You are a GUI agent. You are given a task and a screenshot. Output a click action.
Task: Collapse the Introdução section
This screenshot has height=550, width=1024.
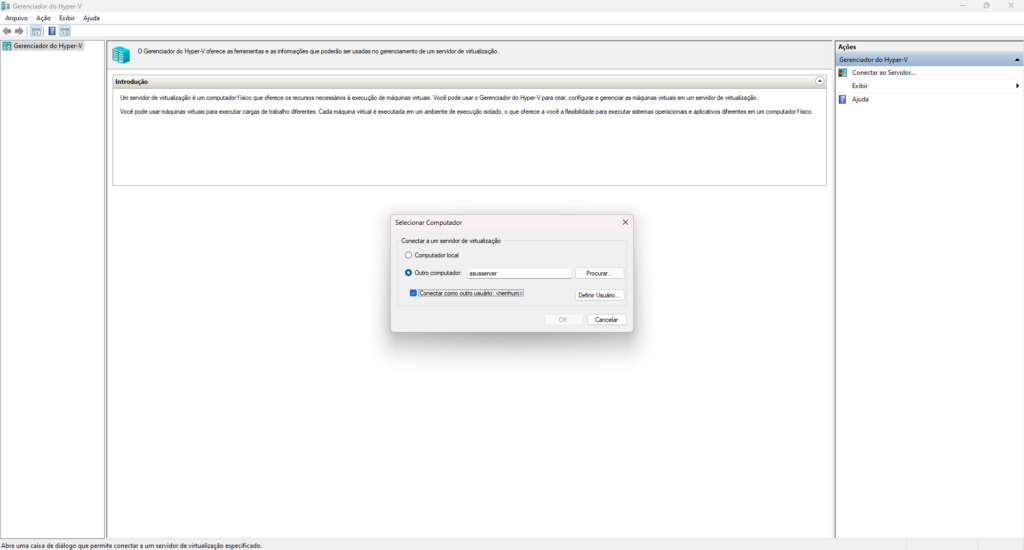(x=820, y=81)
